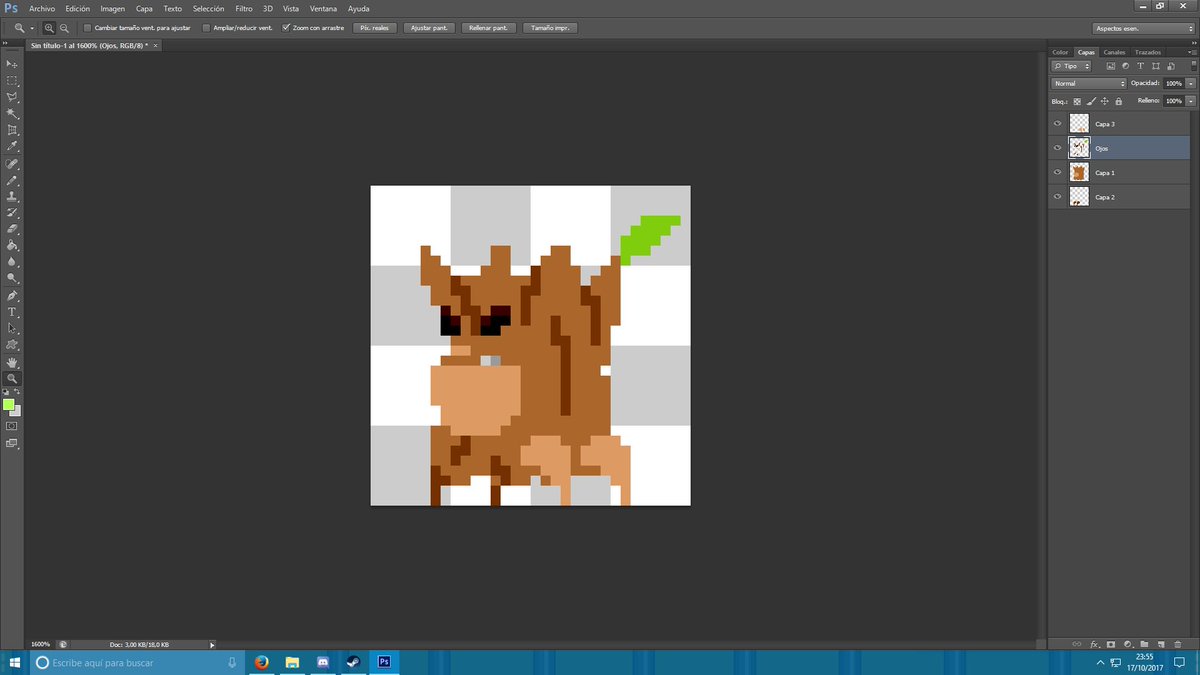Enable Ampliar/reducir vent. checkbox
This screenshot has height=675, width=1200.
click(206, 28)
